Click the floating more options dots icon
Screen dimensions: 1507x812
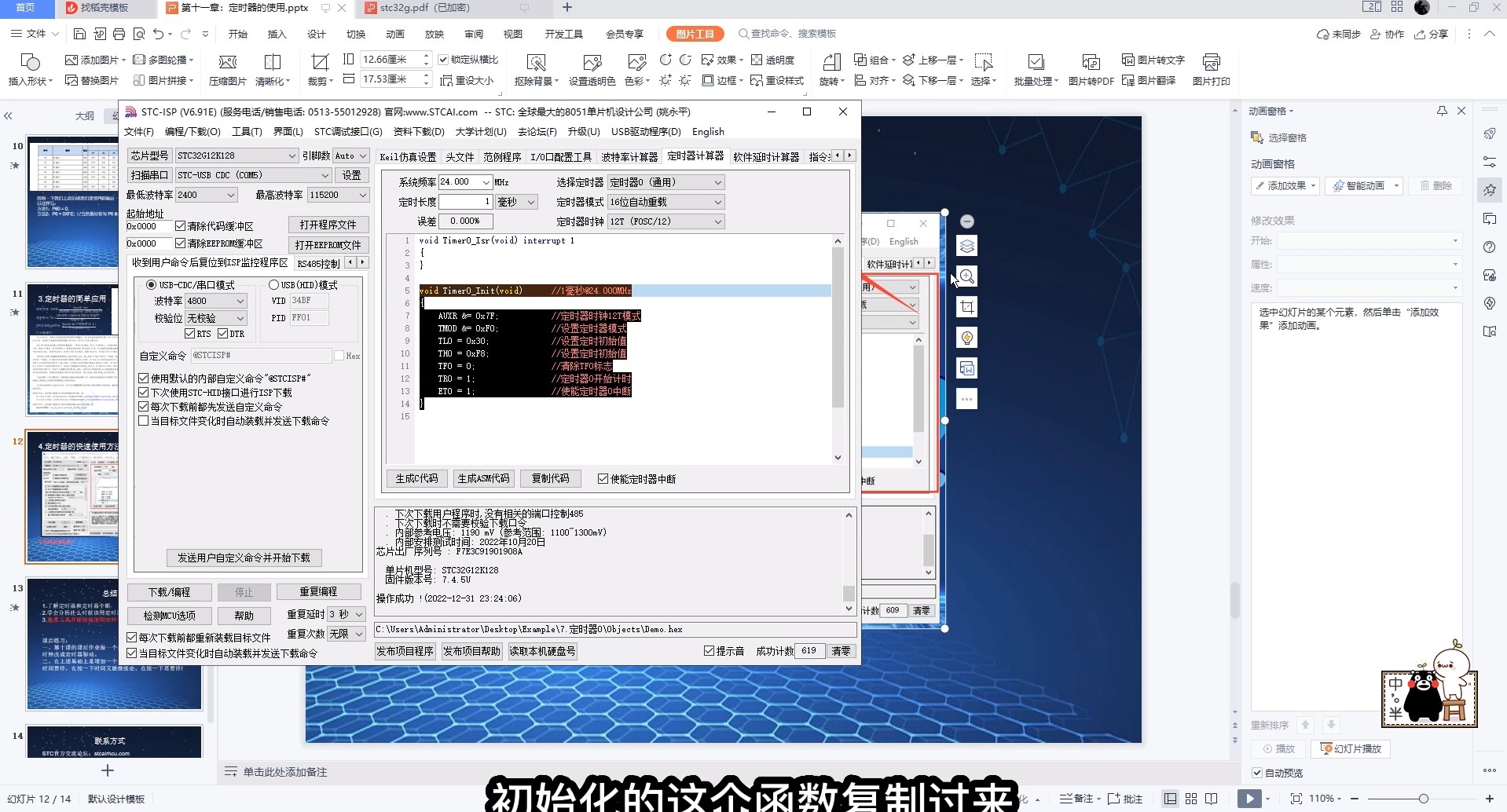coord(967,399)
